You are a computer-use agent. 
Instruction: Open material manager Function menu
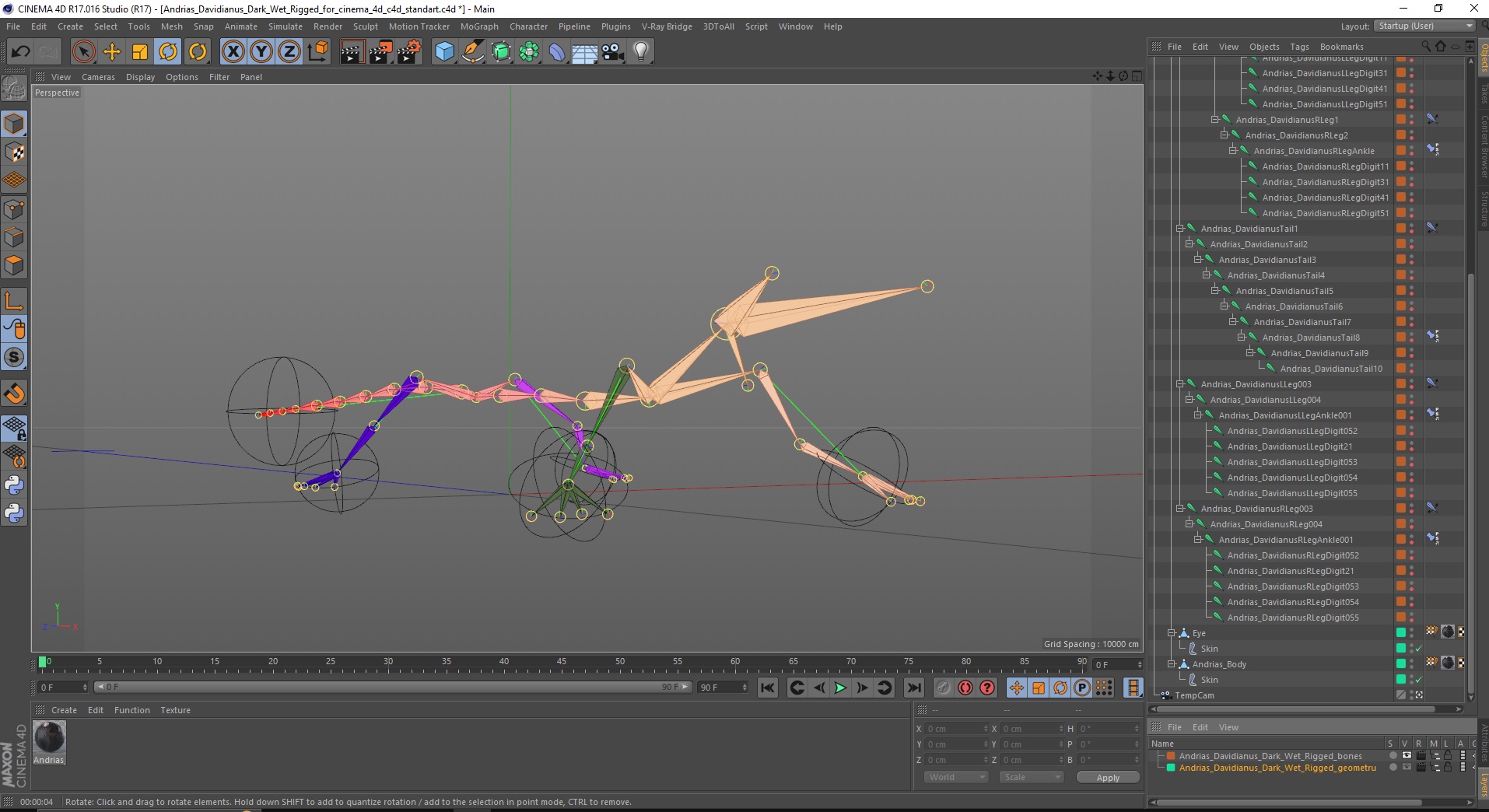coord(132,710)
